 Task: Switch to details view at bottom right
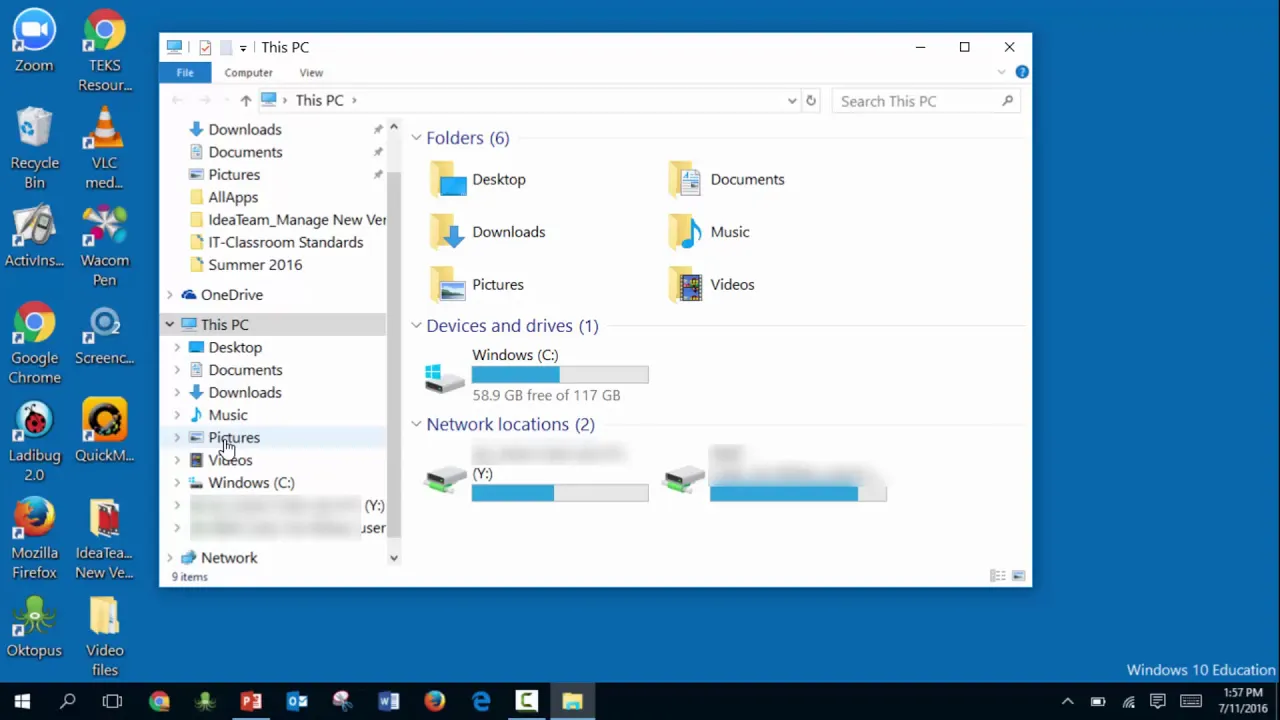(997, 576)
